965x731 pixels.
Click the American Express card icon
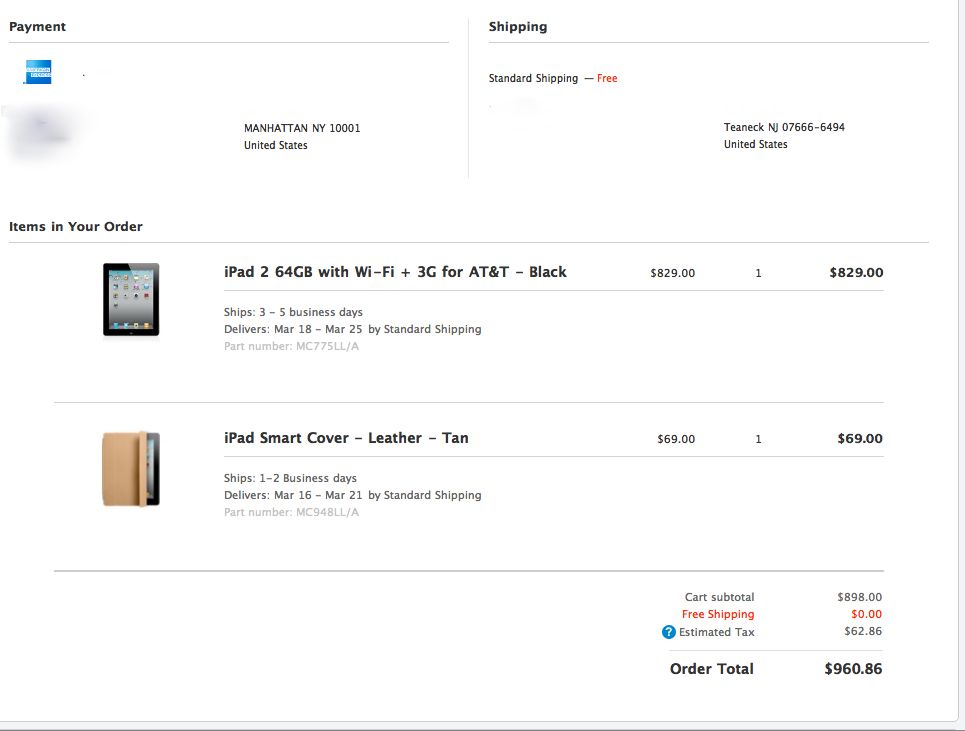click(39, 72)
